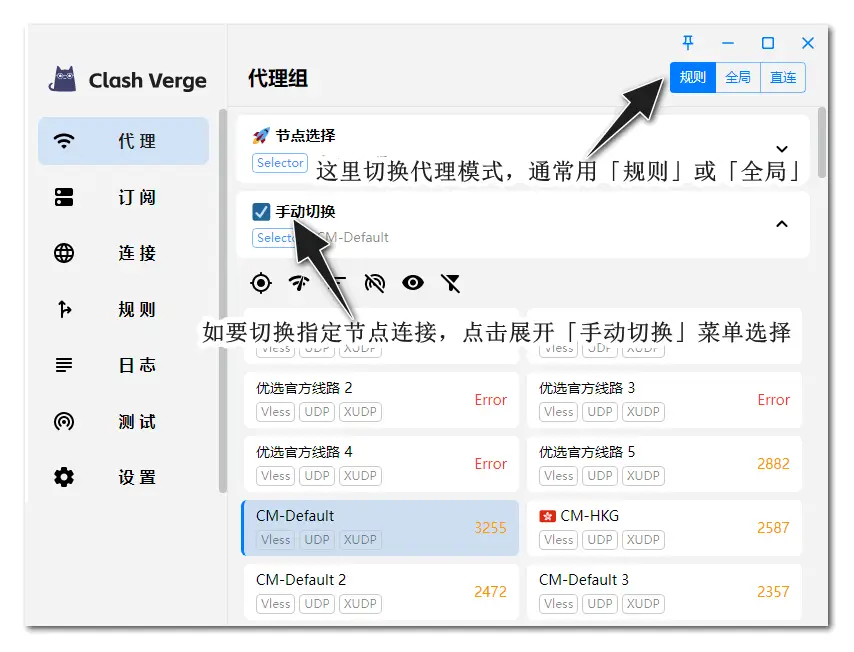Click the Selector label under 节点选择
This screenshot has height=652, width=854.
[279, 163]
